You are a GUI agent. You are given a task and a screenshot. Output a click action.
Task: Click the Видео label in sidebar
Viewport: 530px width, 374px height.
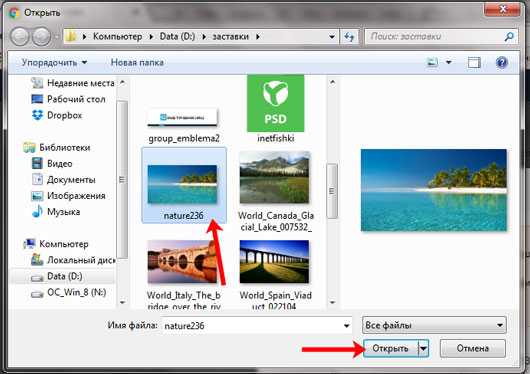(59, 164)
